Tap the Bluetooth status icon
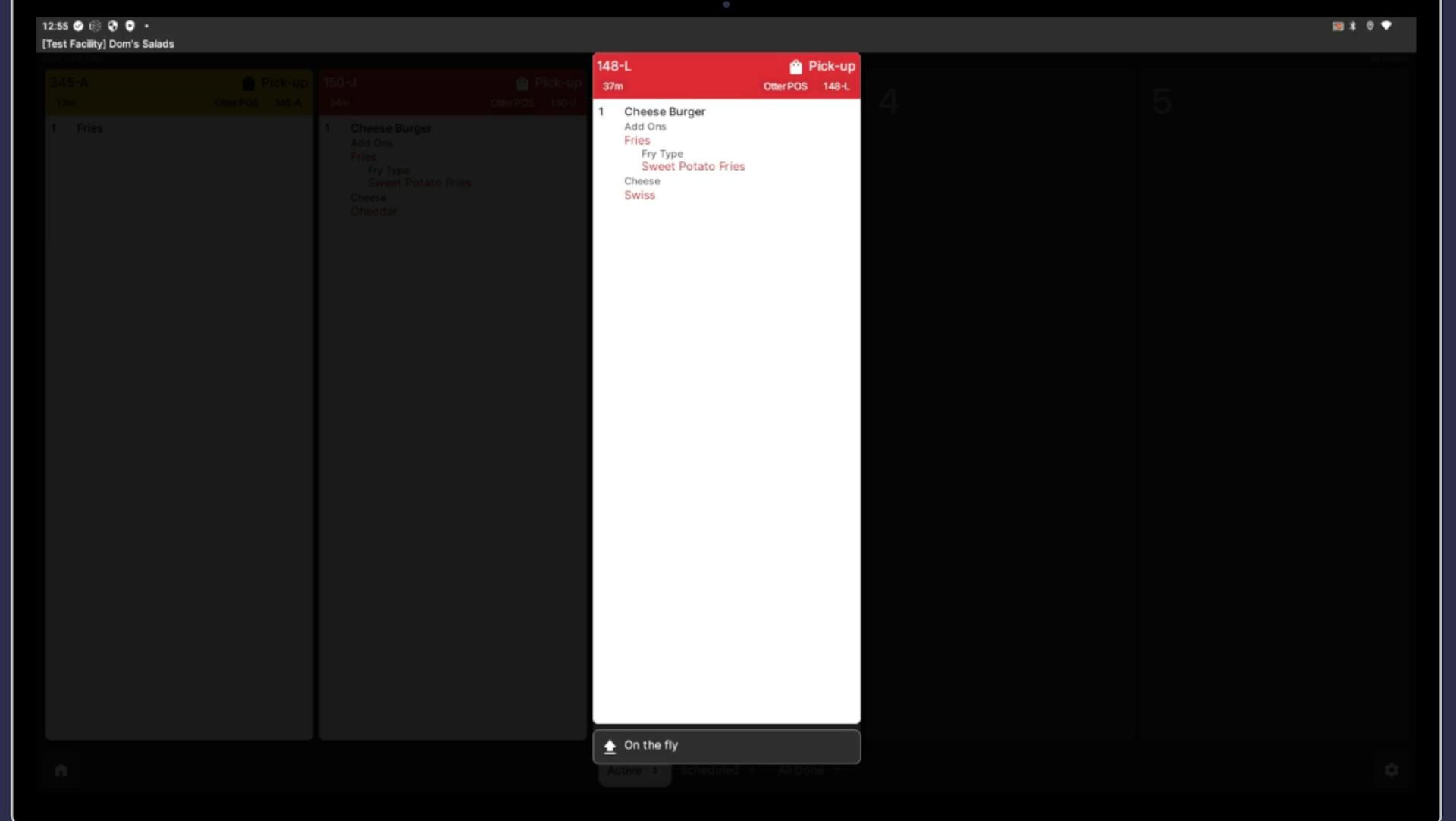1456x821 pixels. coord(1353,26)
